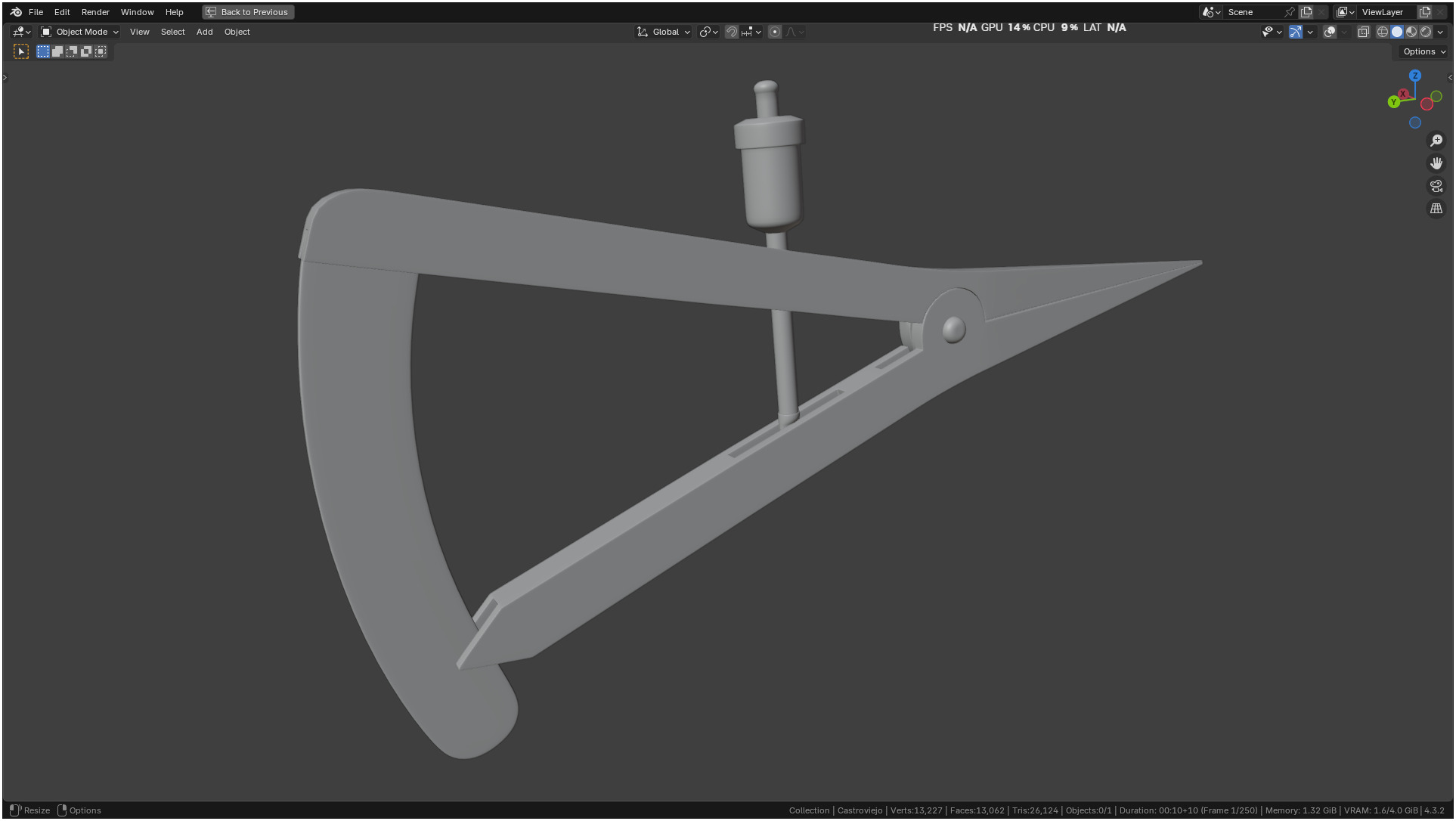Switch to material preview shading
The width and height of the screenshot is (1456, 821).
click(1411, 32)
